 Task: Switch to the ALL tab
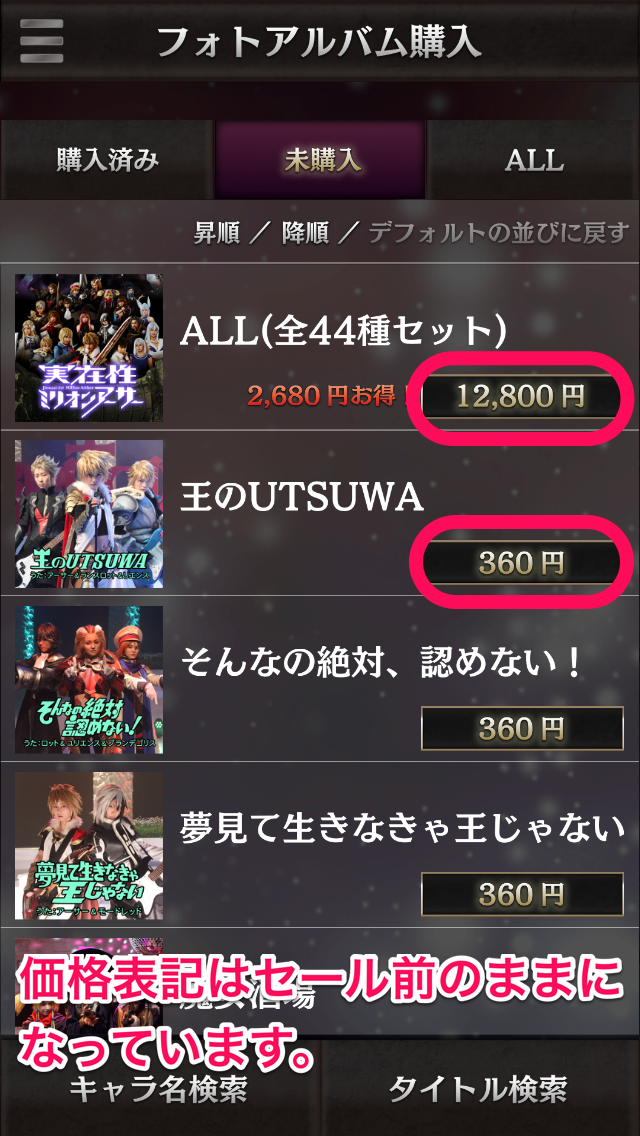tap(533, 160)
